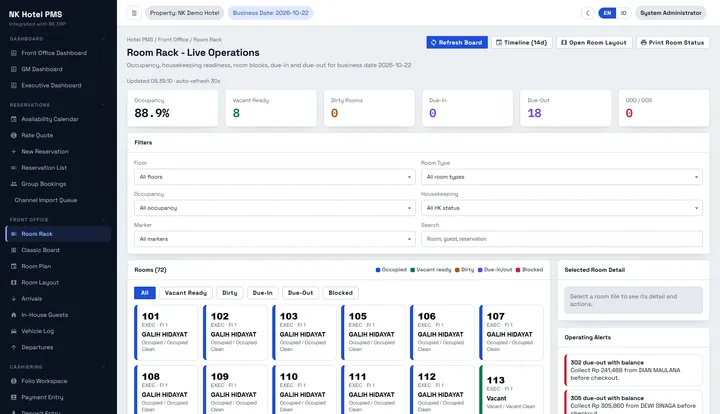Viewport: 720px width, 414px height.
Task: Click the Arrivals down-arrow icon
Action: [14, 299]
